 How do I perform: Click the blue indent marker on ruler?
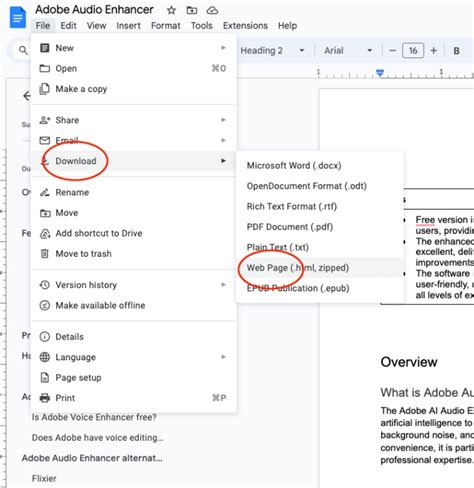[x=380, y=73]
